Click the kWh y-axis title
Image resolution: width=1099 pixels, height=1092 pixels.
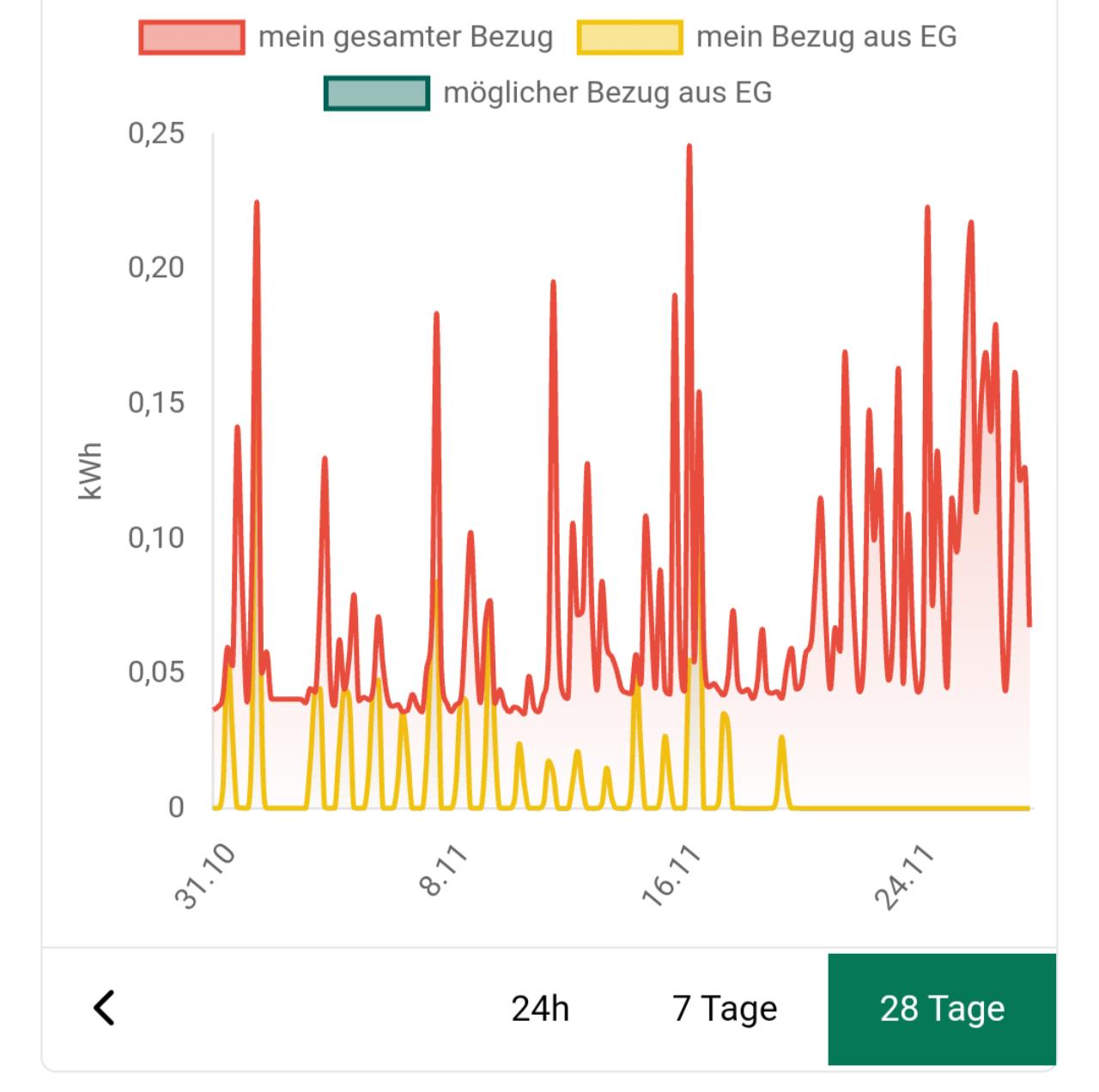[90, 470]
